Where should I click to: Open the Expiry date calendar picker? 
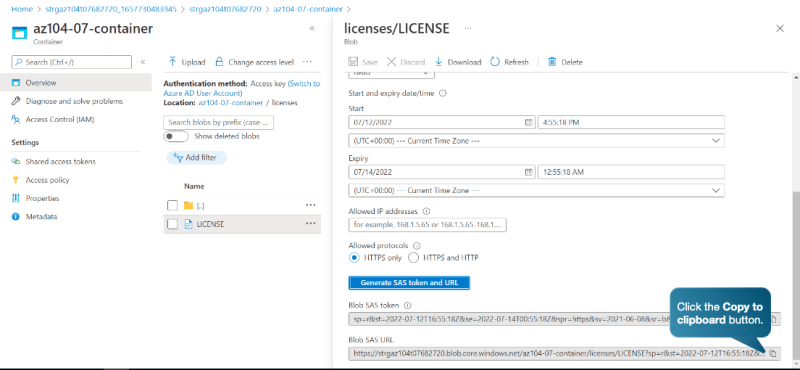point(529,172)
